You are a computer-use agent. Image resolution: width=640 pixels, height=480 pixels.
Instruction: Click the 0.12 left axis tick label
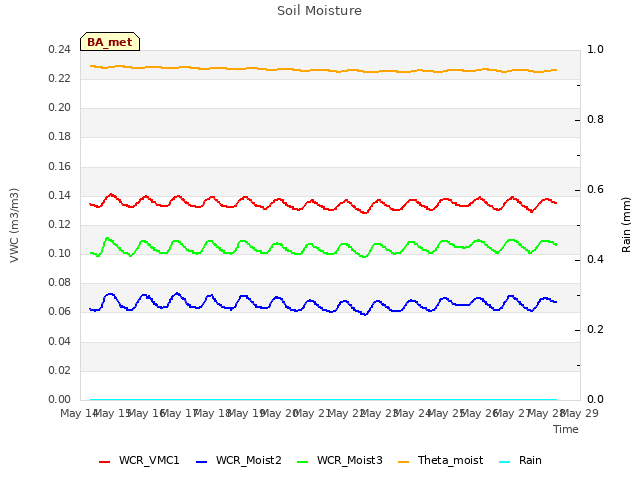(59, 224)
